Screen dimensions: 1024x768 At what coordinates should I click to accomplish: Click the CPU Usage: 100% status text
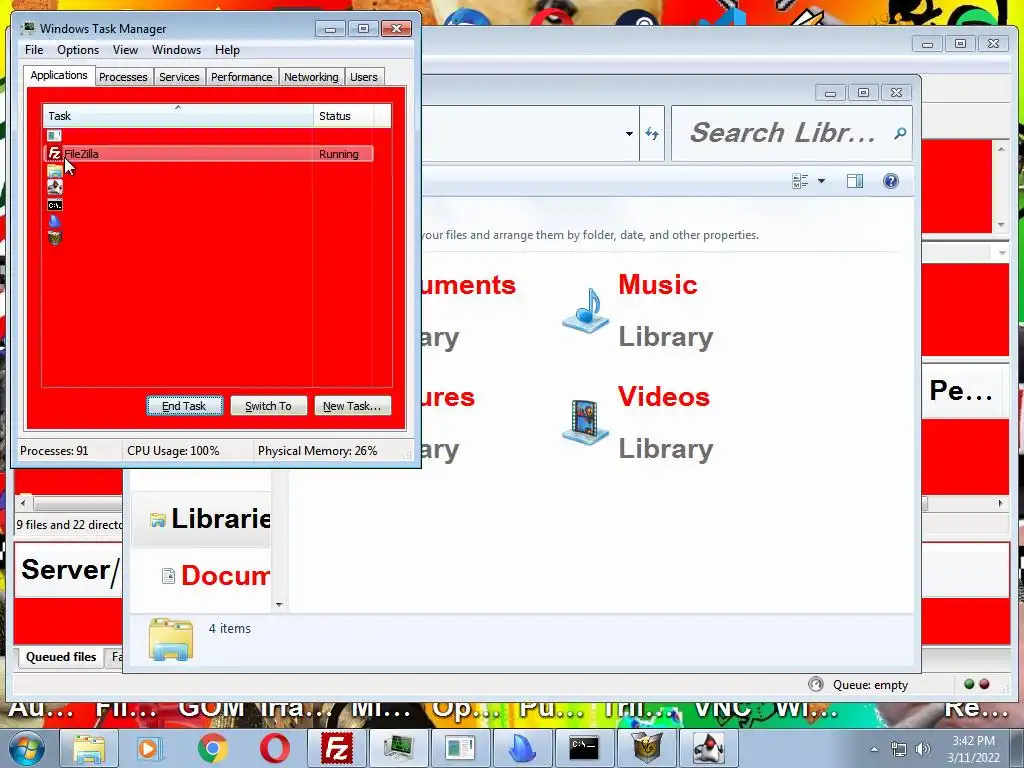point(173,451)
